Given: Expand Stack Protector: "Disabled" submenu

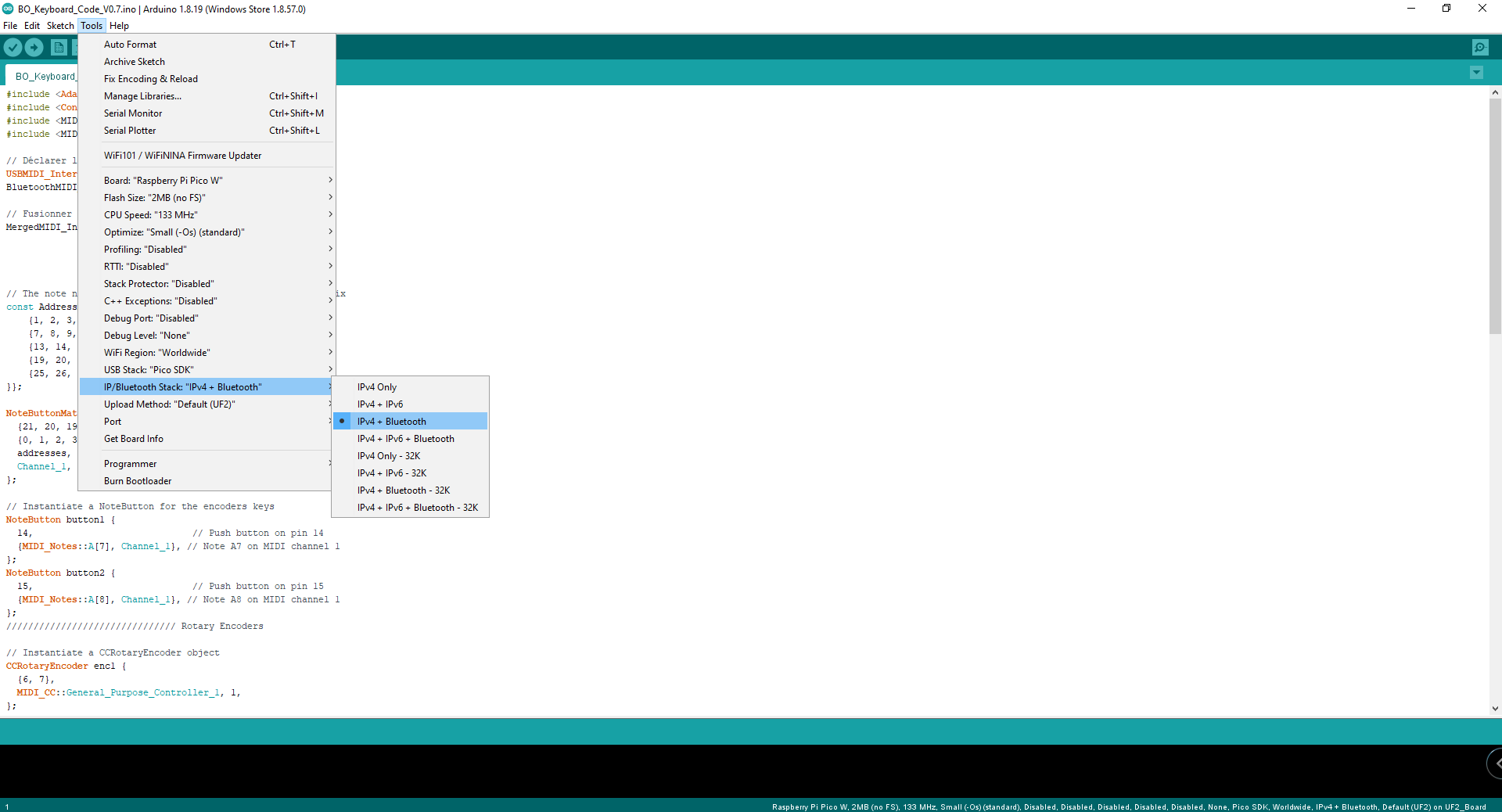Looking at the screenshot, I should 207,284.
